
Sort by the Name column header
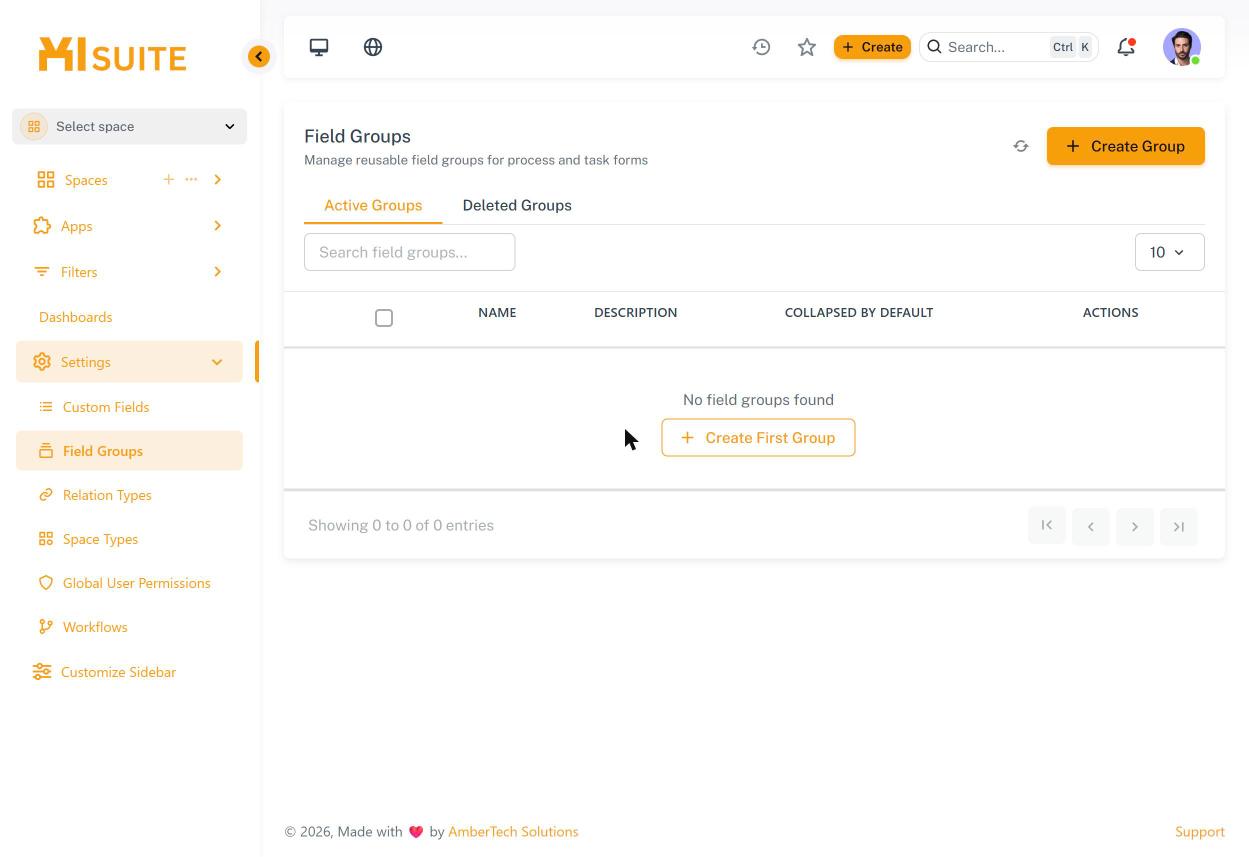click(497, 313)
